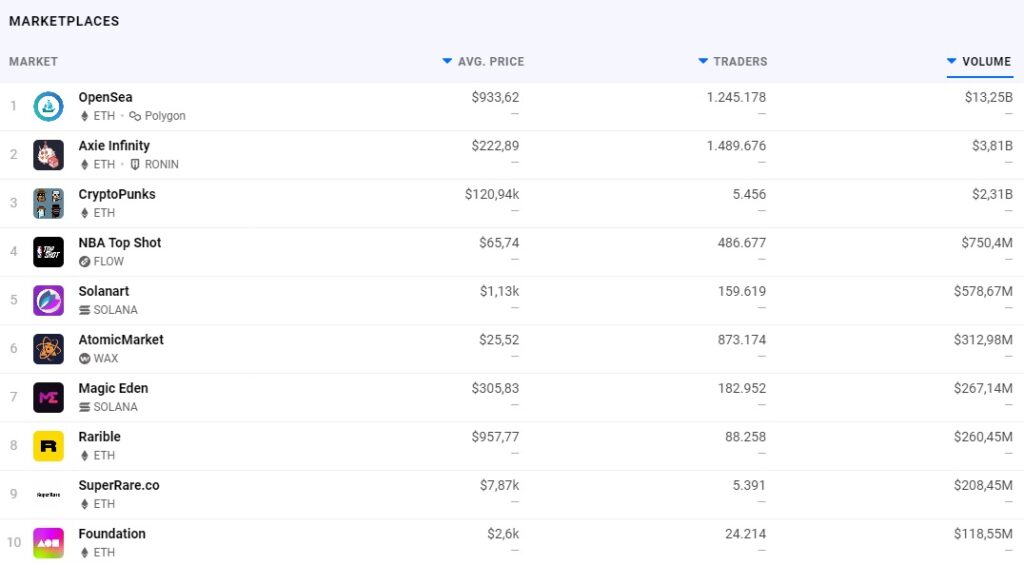This screenshot has height=565, width=1024.
Task: Click the yellow Rarible icon
Action: [x=48, y=446]
